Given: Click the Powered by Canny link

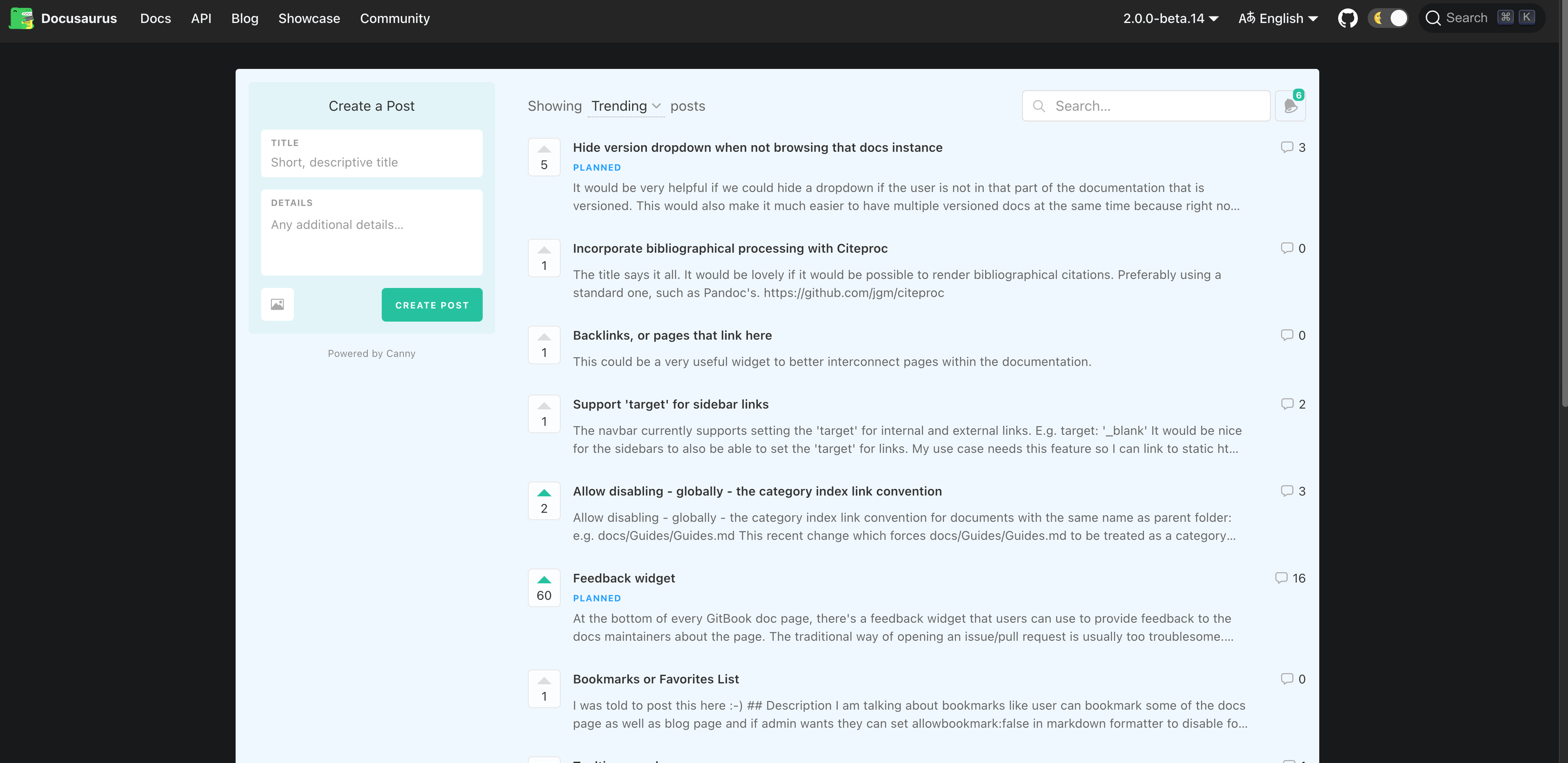Looking at the screenshot, I should tap(372, 354).
